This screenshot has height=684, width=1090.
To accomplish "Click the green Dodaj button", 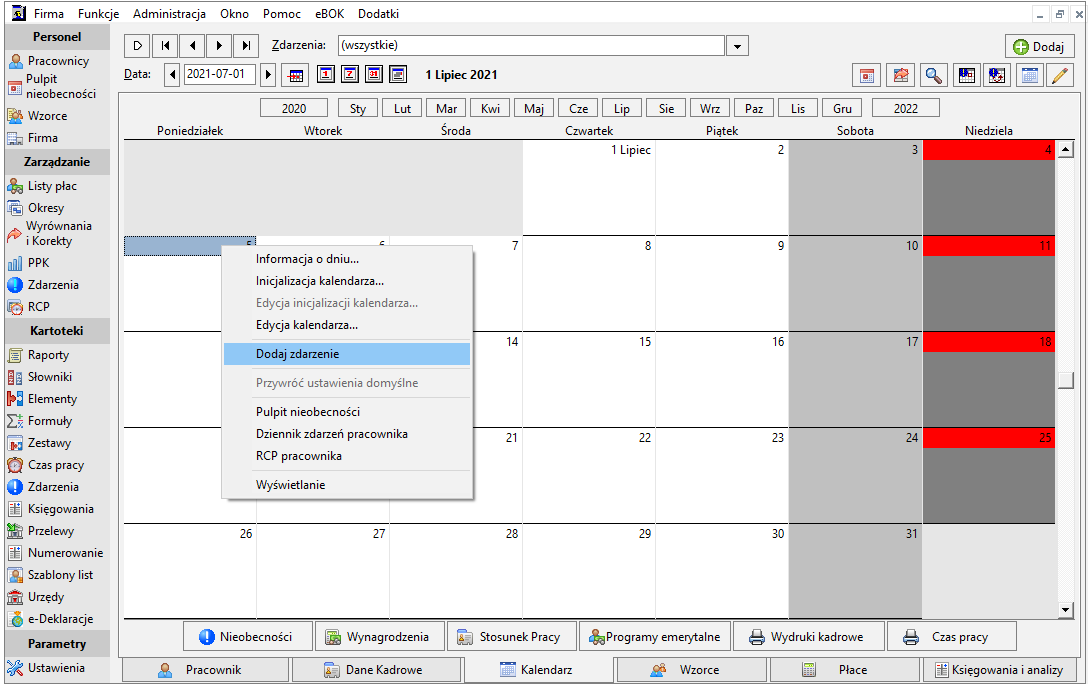I will tap(1039, 47).
